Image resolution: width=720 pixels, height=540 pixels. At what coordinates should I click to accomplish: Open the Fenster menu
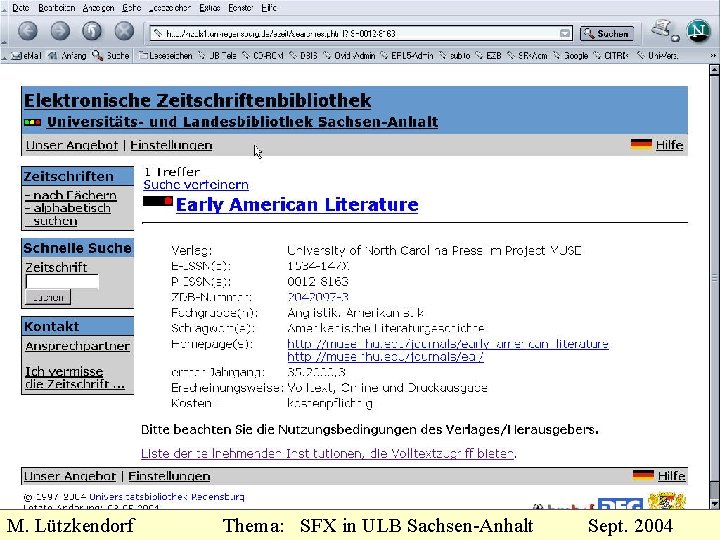pos(241,8)
